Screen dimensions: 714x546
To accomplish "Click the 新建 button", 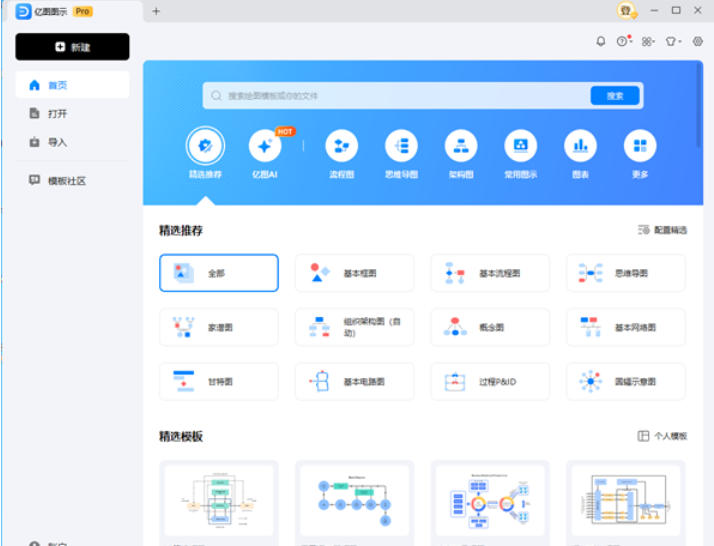I will (72, 47).
